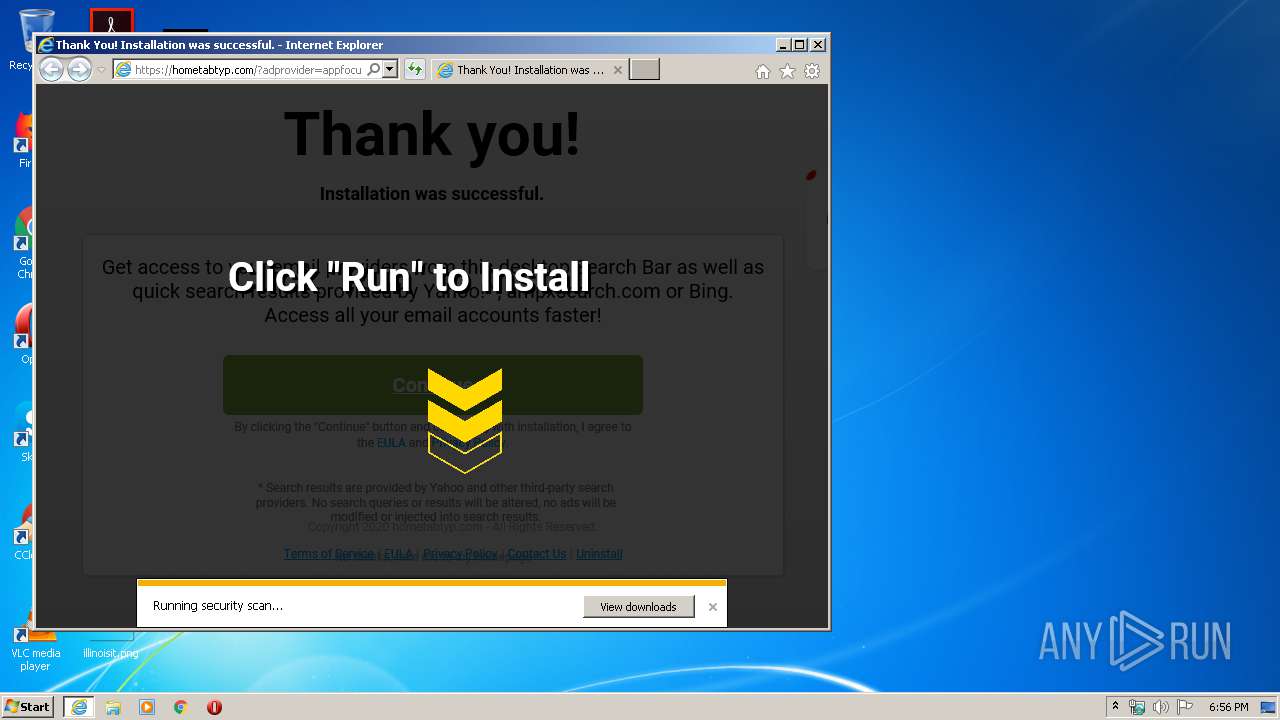Show hidden system tray icons
Screen dimensions: 1280x720
[x=1115, y=707]
